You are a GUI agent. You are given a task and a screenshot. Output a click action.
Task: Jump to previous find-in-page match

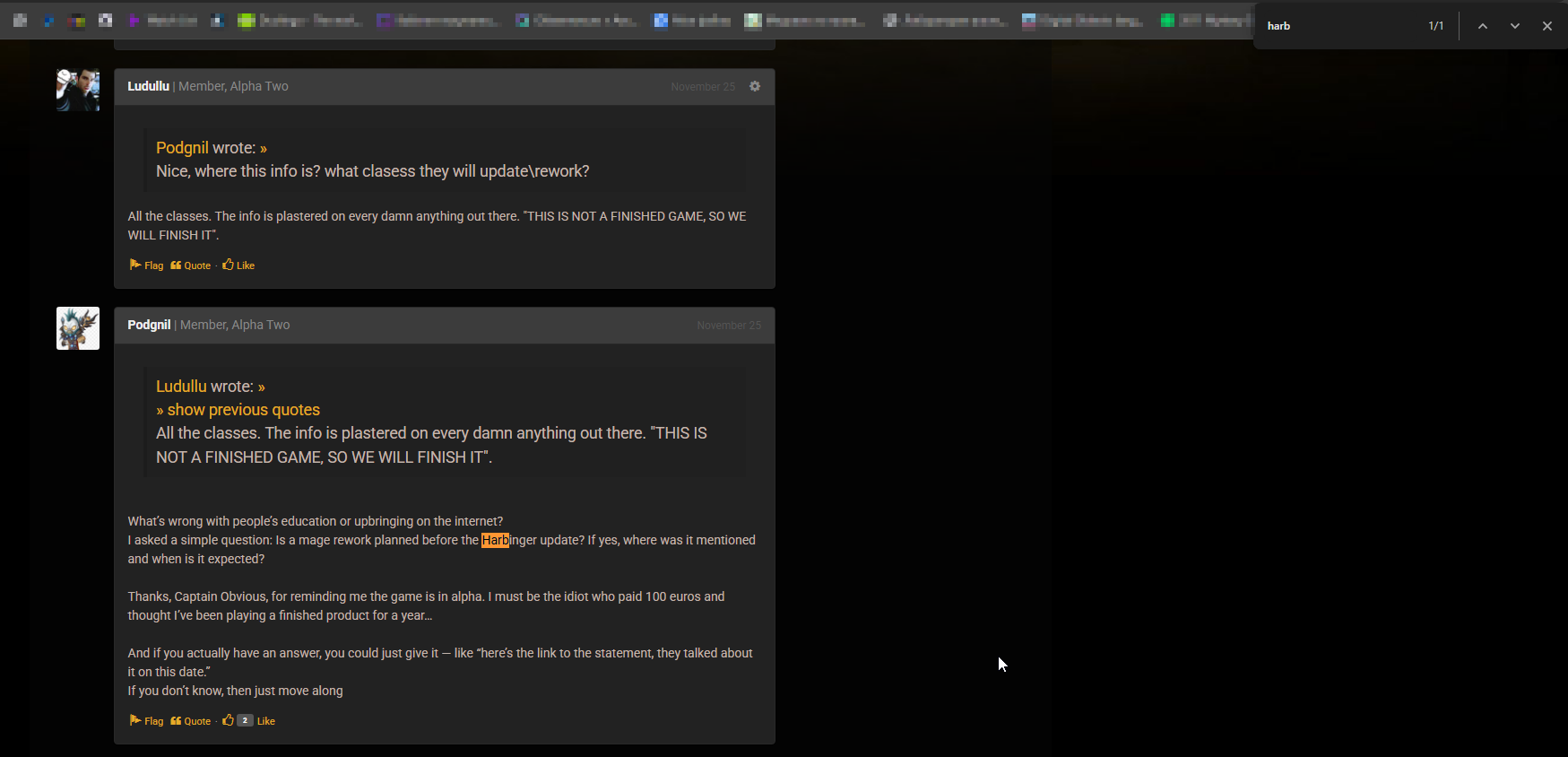coord(1483,26)
